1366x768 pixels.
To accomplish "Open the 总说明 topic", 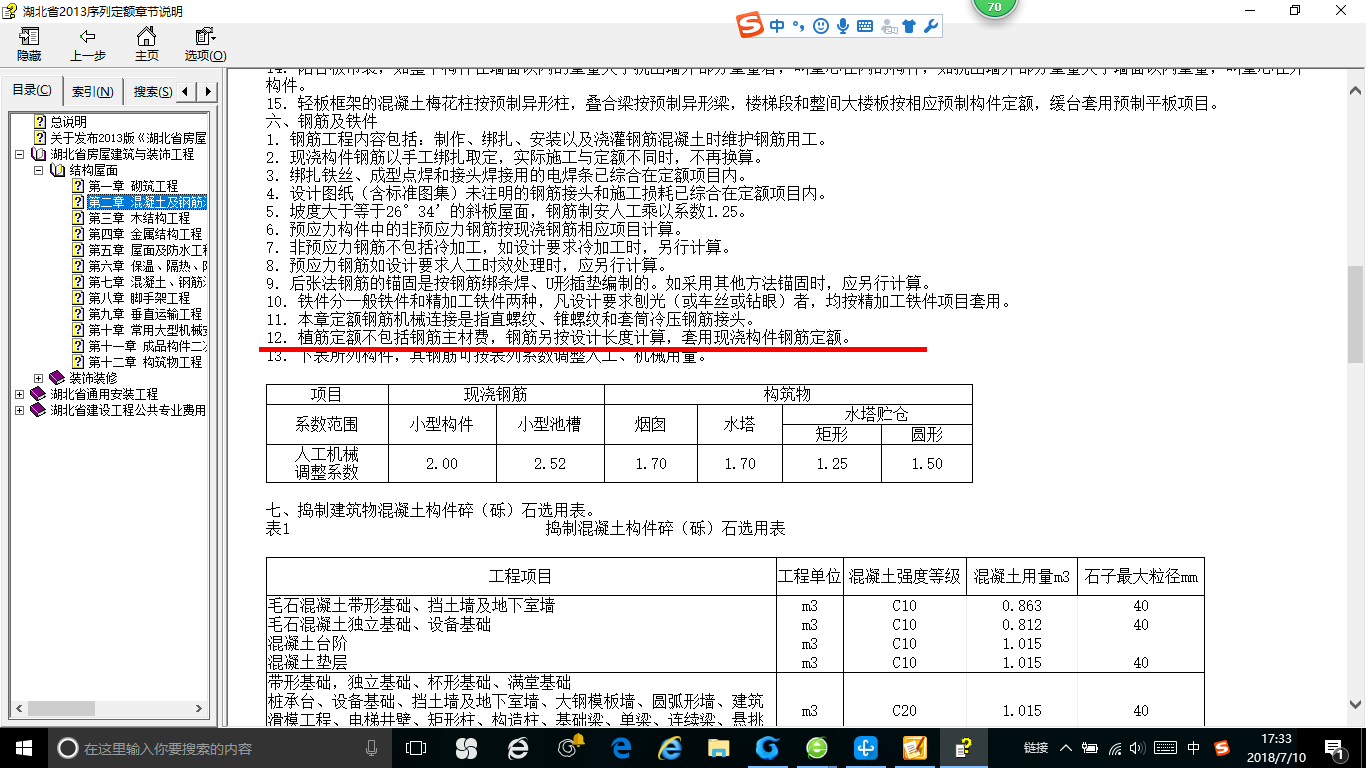I will (x=69, y=122).
